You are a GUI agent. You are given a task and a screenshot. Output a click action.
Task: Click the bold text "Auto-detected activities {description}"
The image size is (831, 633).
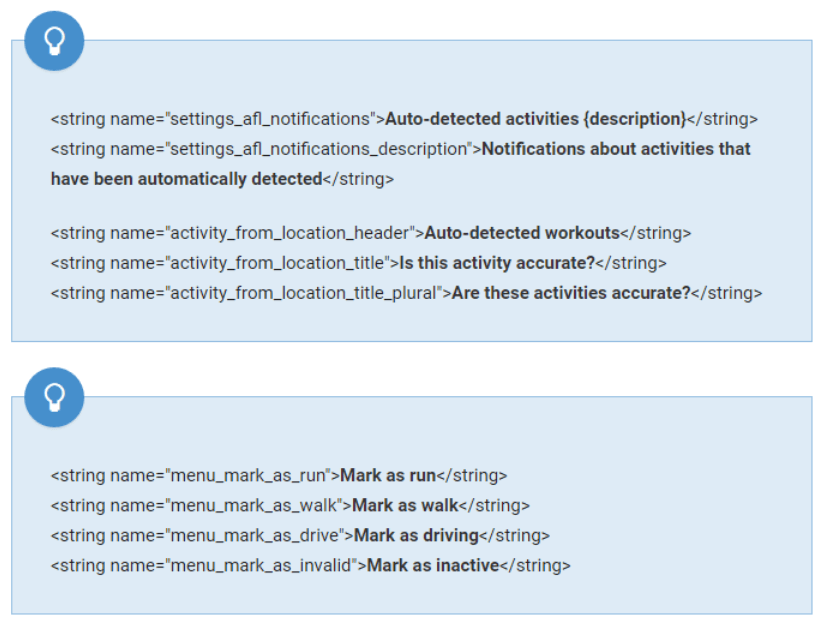[x=535, y=119]
